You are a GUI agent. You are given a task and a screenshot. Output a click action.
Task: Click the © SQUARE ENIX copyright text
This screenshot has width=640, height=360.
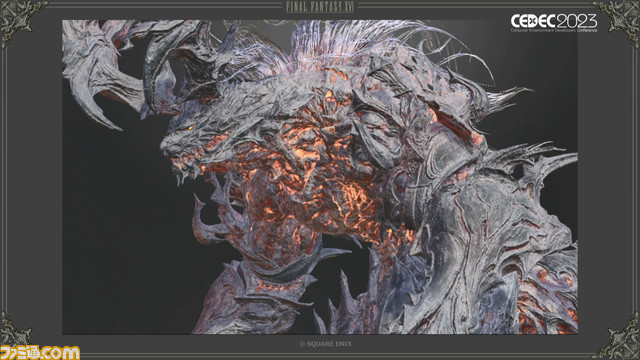(325, 344)
